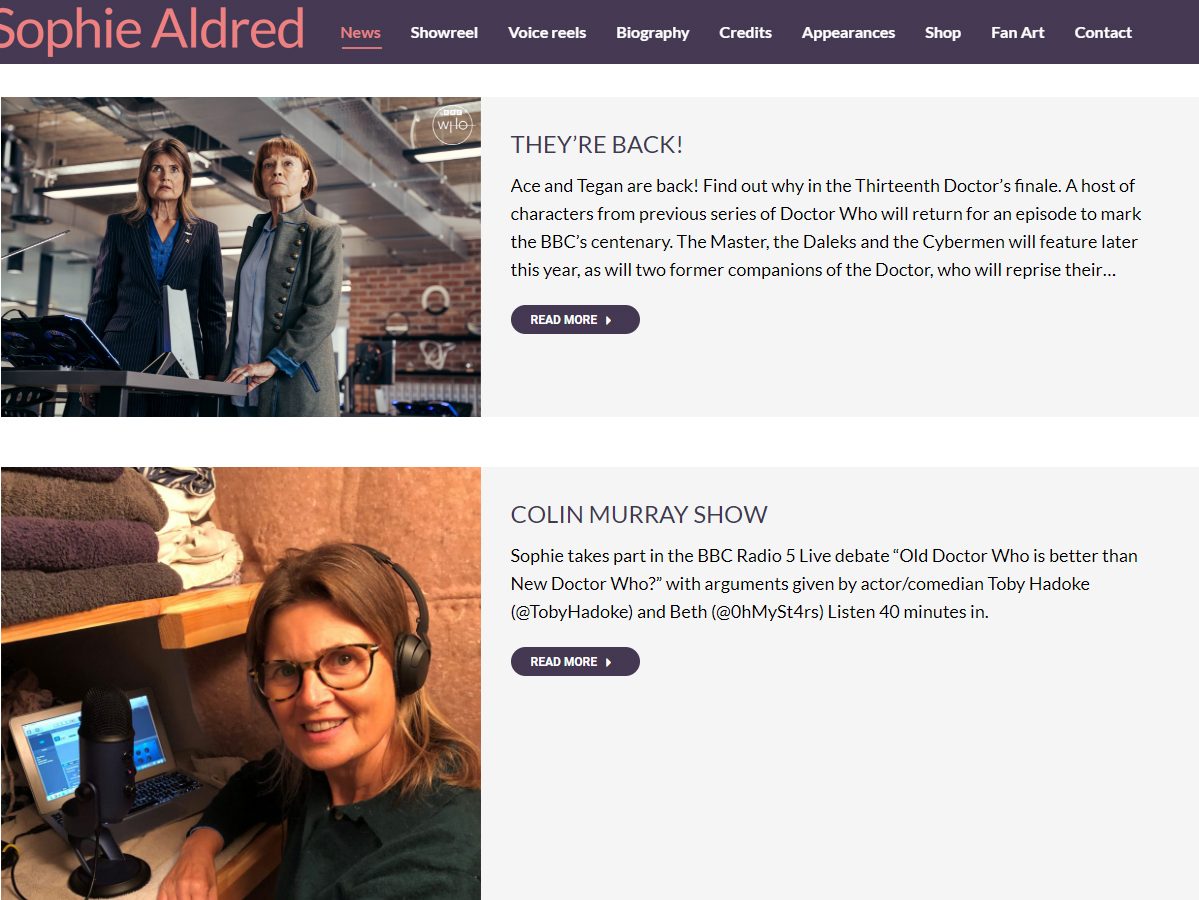Click the Sophie Aldred site title
The height and width of the screenshot is (900, 1199).
152,30
